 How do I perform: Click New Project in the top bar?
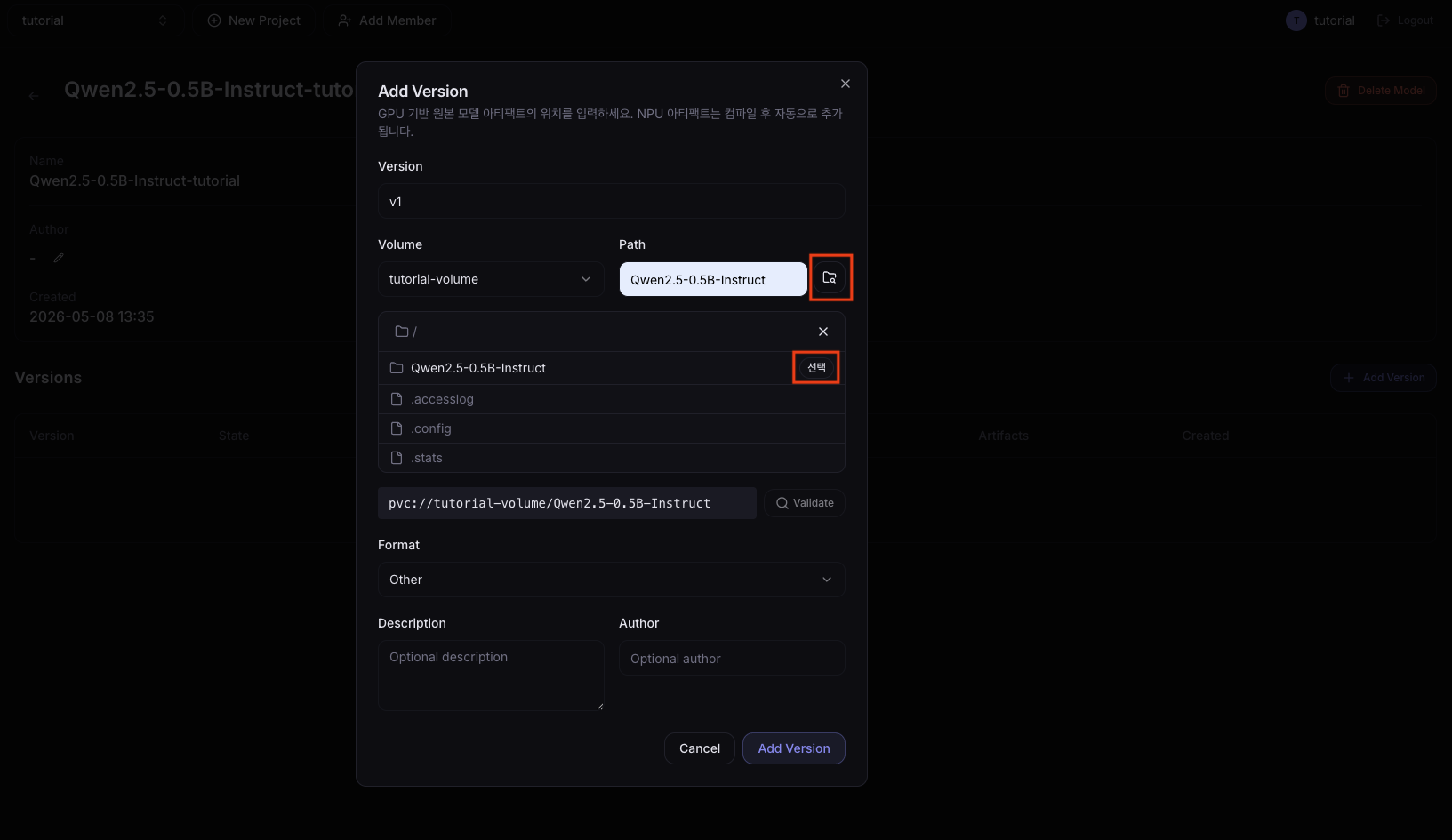[254, 20]
